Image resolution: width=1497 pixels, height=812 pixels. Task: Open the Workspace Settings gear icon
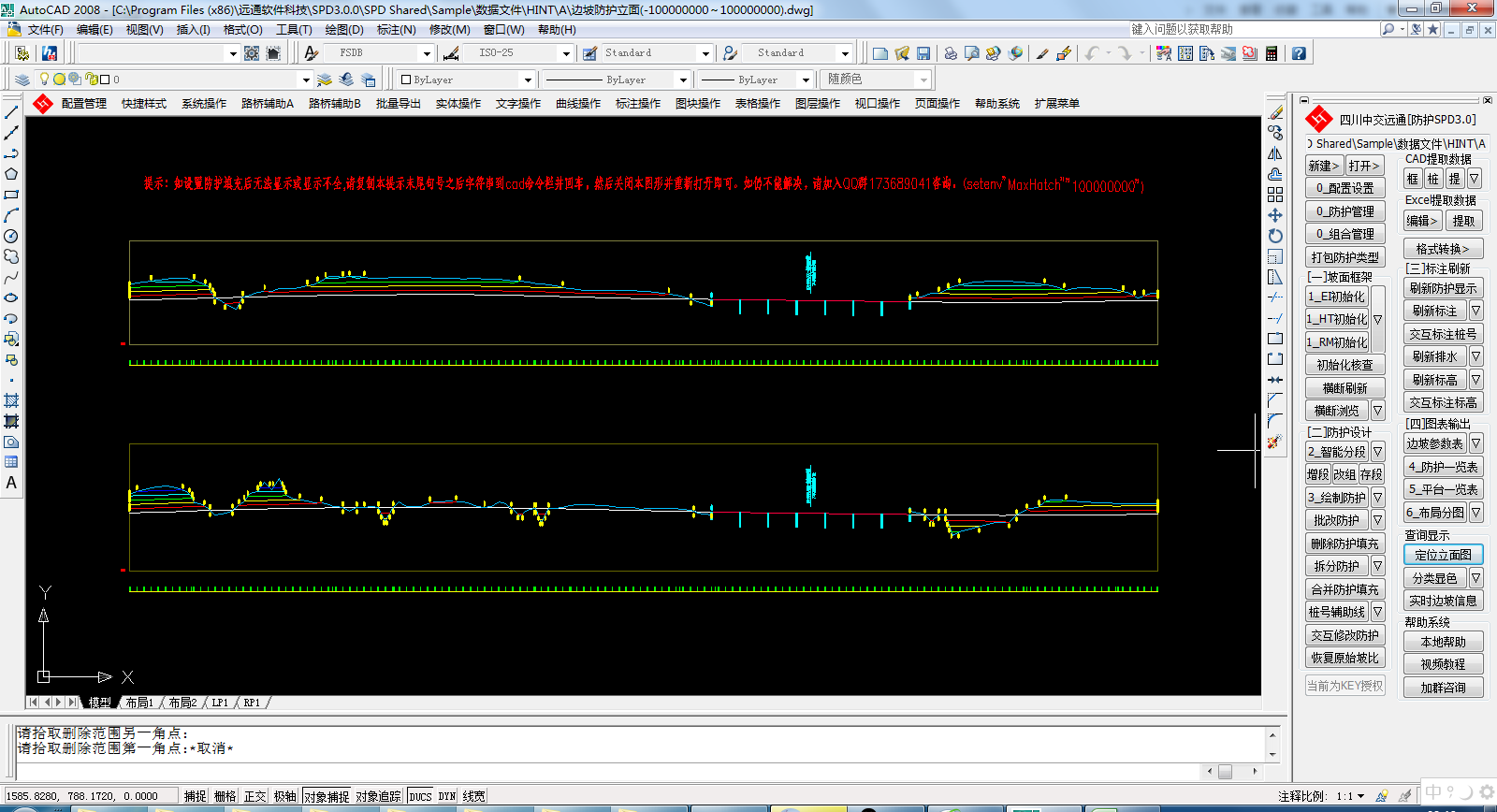252,53
